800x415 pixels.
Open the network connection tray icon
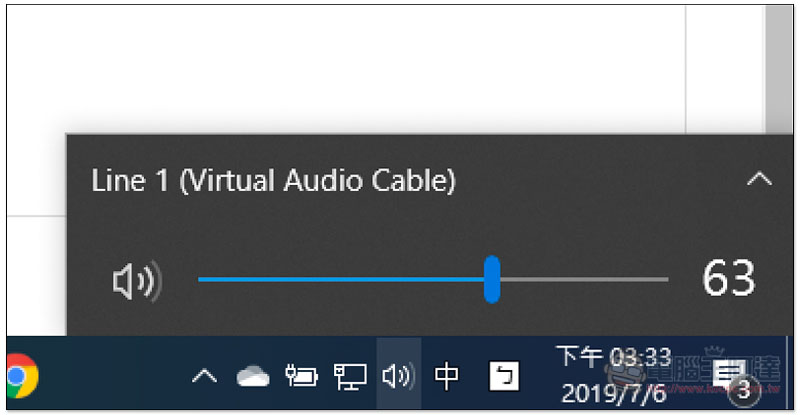(x=349, y=377)
